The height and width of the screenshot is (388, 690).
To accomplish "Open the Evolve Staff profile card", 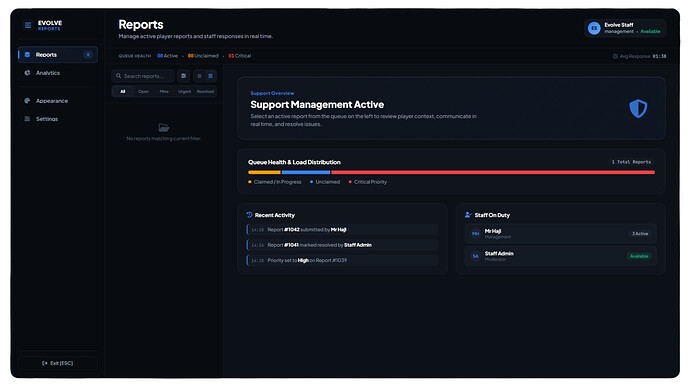I will click(x=625, y=28).
